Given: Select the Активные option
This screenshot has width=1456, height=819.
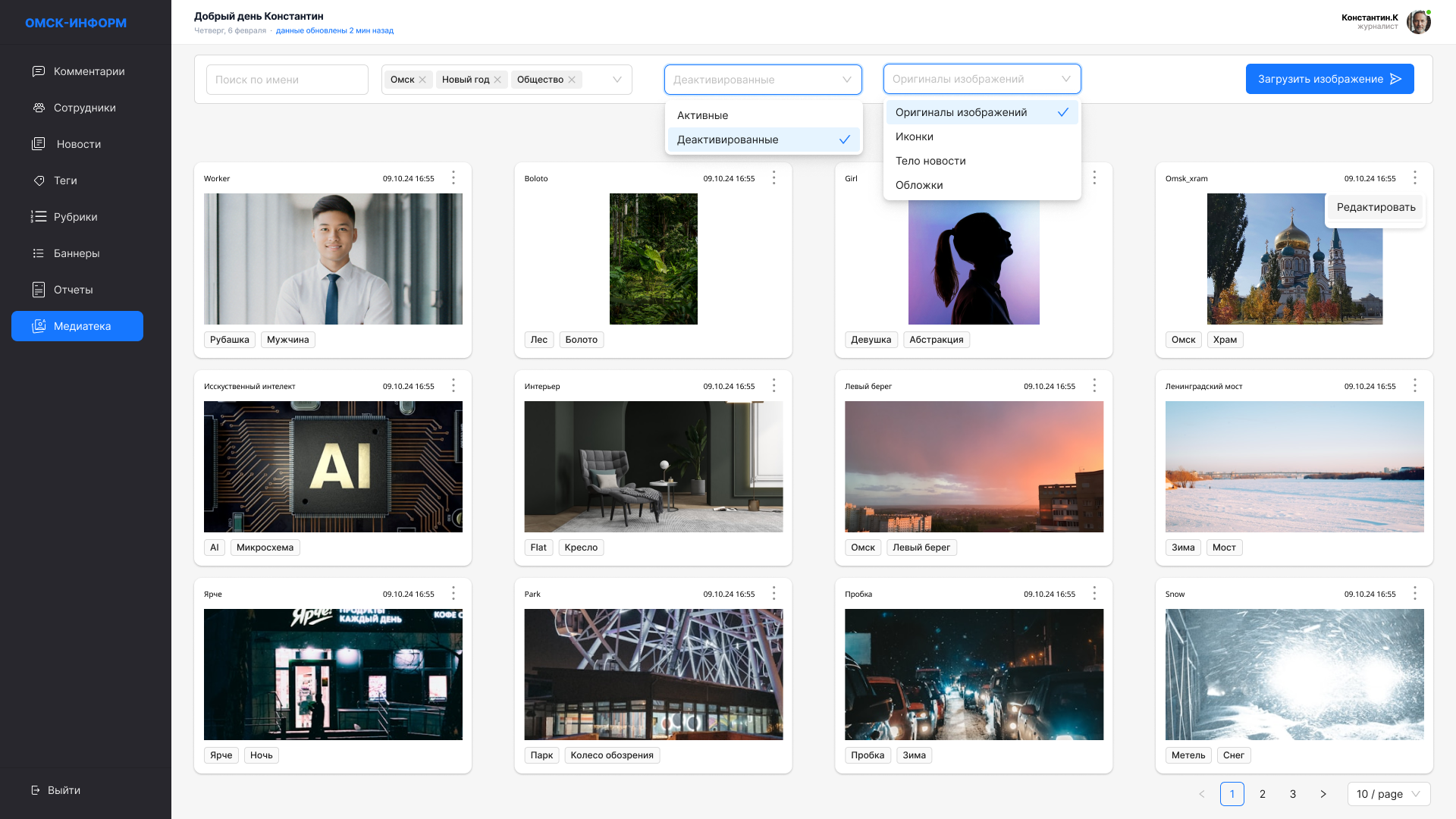Looking at the screenshot, I should click(x=702, y=115).
